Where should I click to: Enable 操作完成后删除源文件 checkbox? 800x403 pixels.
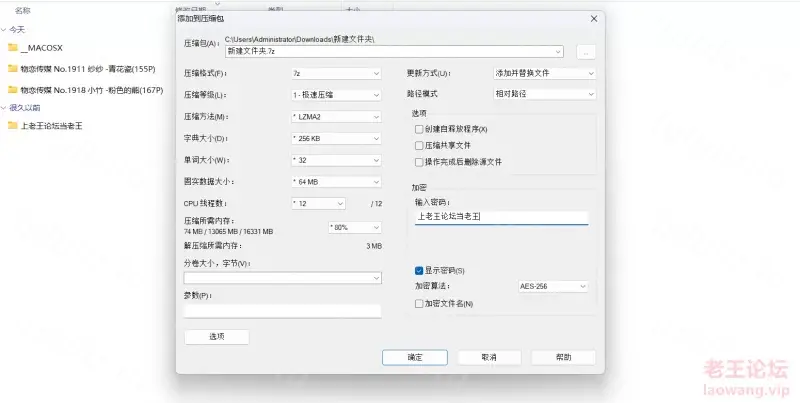coord(419,162)
